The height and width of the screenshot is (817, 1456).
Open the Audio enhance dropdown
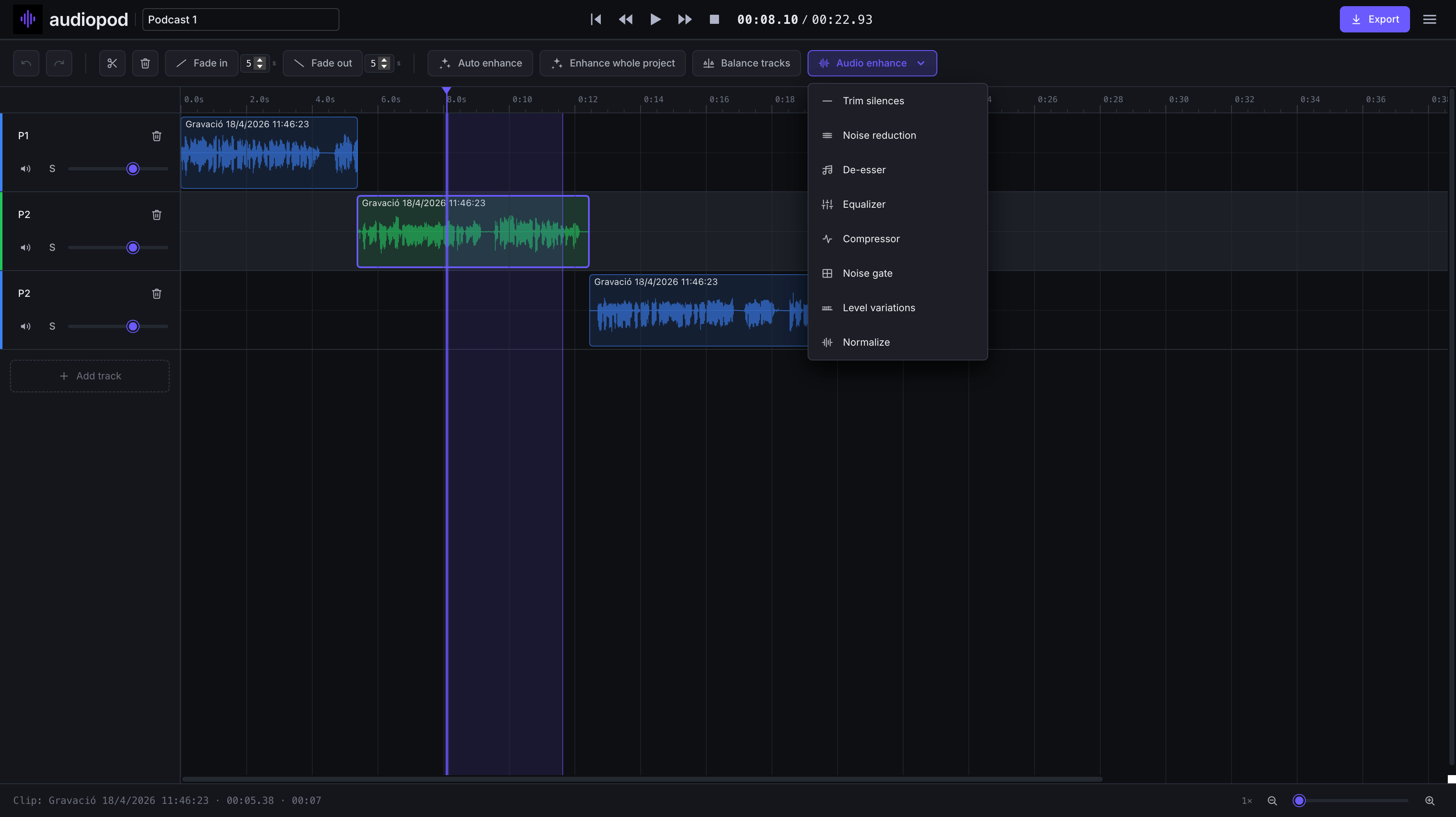coord(872,63)
